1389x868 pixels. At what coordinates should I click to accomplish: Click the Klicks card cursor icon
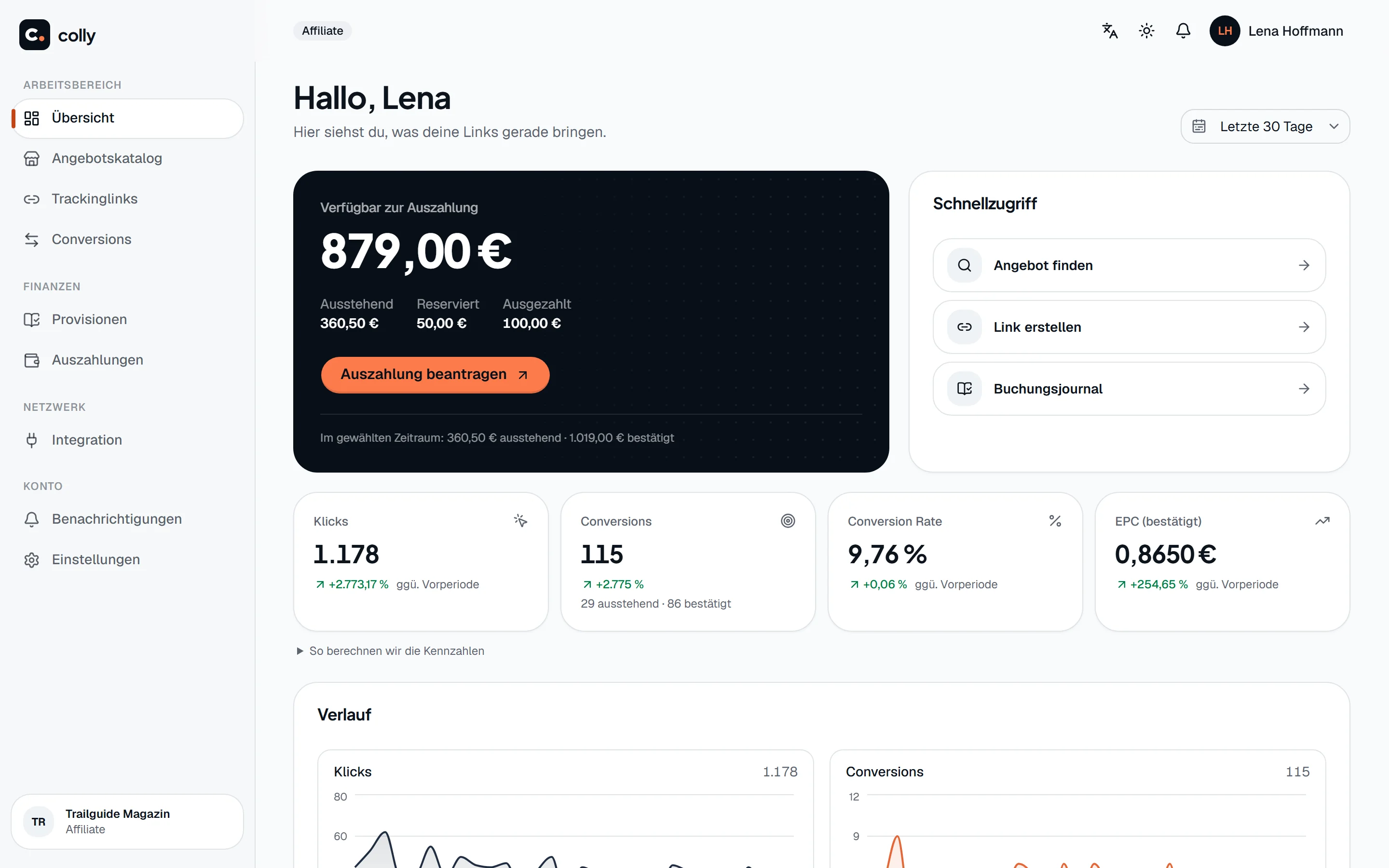(x=520, y=521)
